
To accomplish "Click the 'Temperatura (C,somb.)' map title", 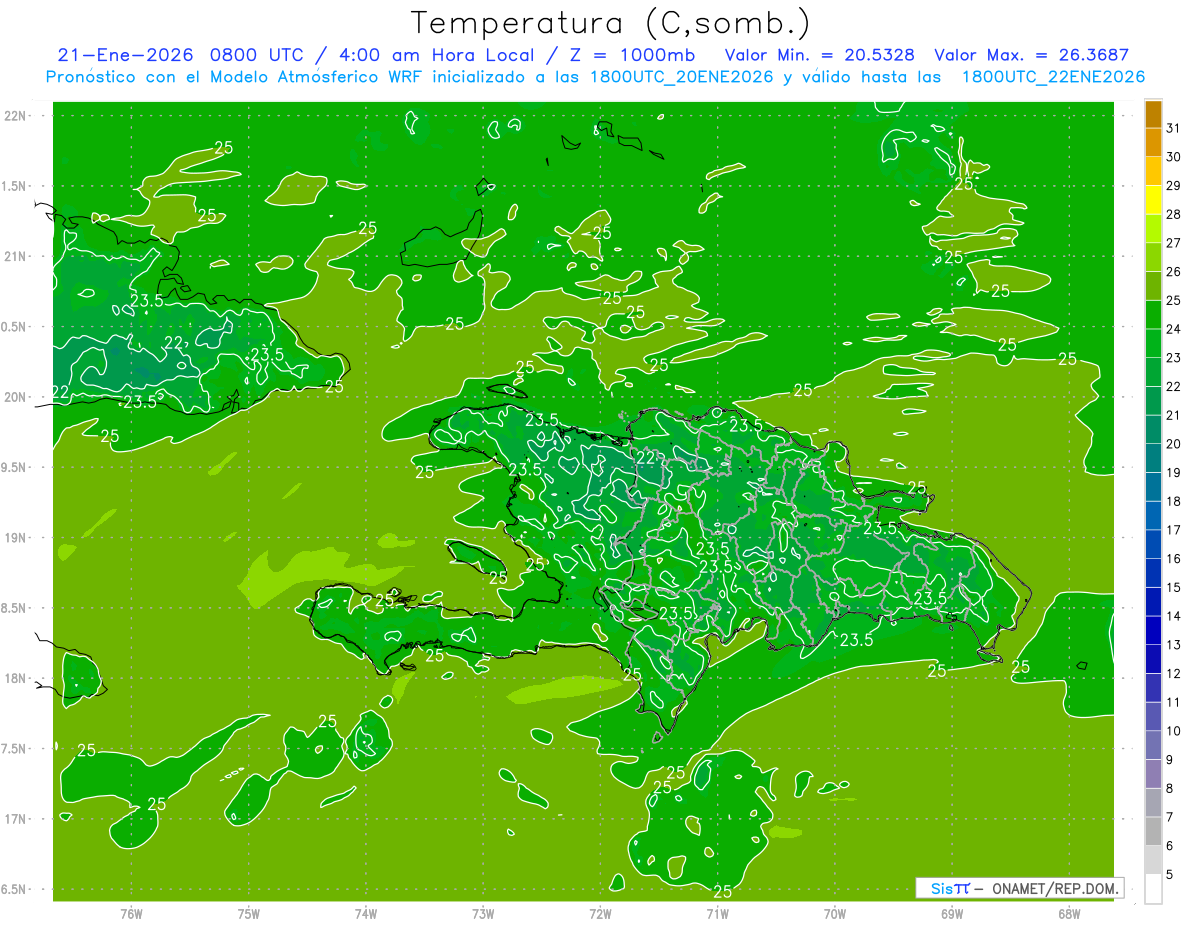I will pos(611,24).
